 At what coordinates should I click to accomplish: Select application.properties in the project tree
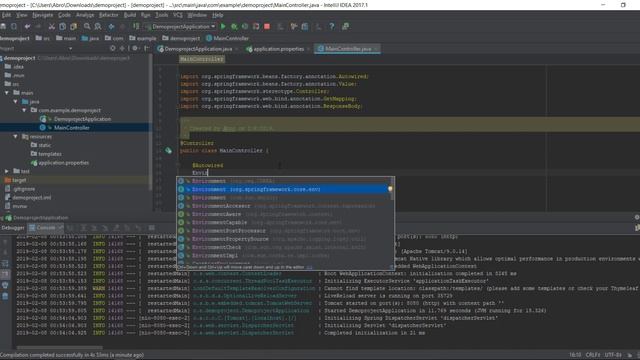(x=64, y=162)
